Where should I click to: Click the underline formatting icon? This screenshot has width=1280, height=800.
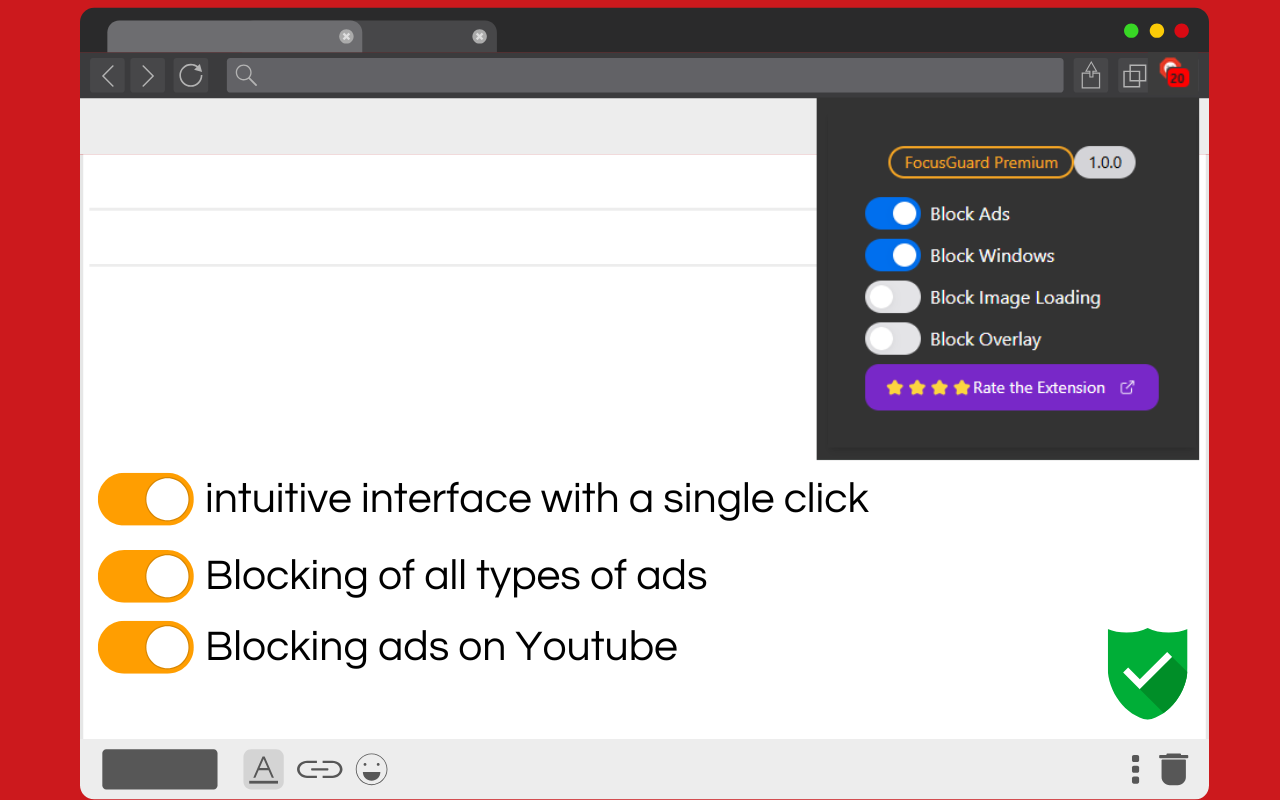(x=263, y=769)
